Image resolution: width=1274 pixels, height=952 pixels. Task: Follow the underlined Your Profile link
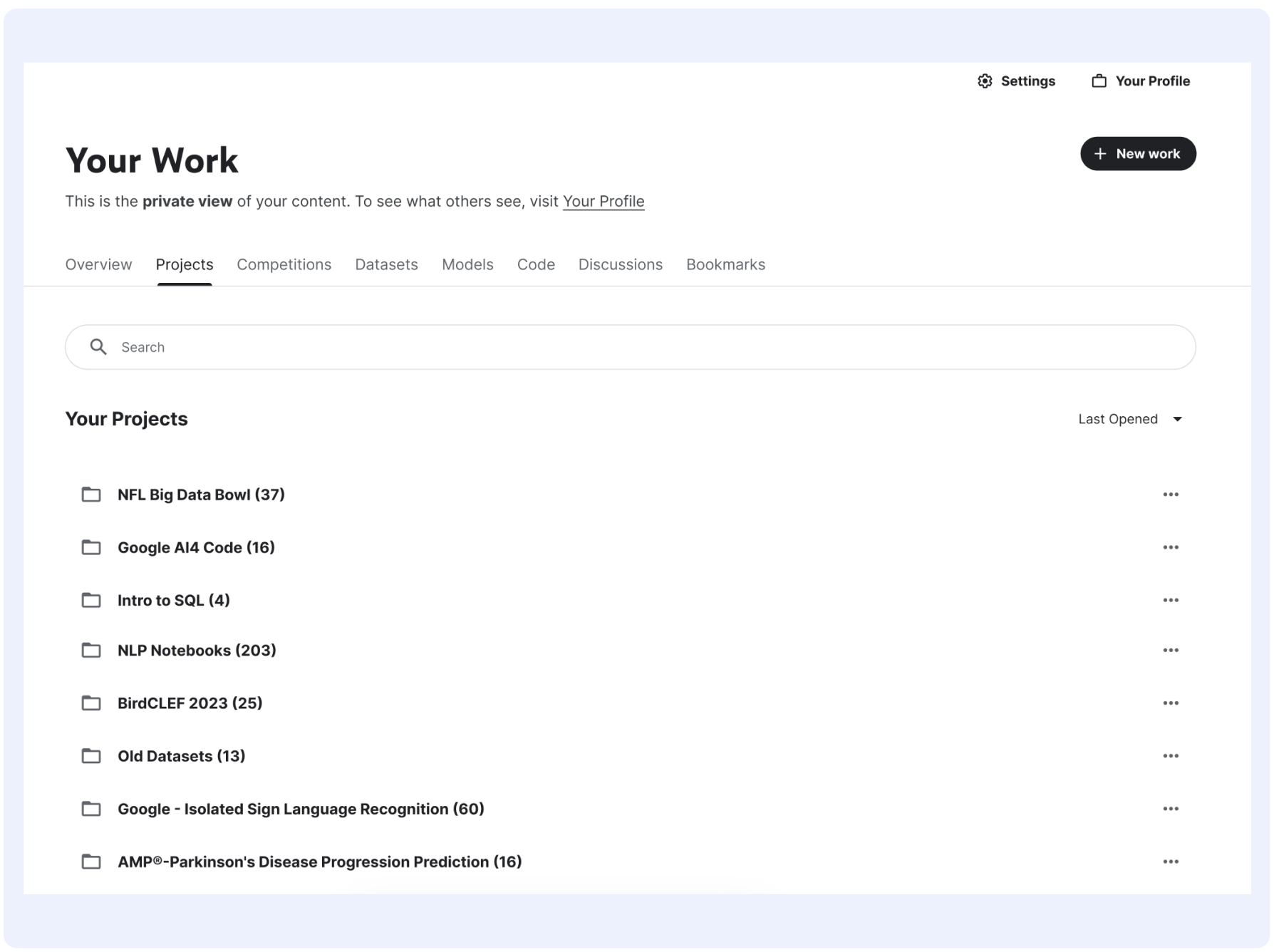[604, 202]
